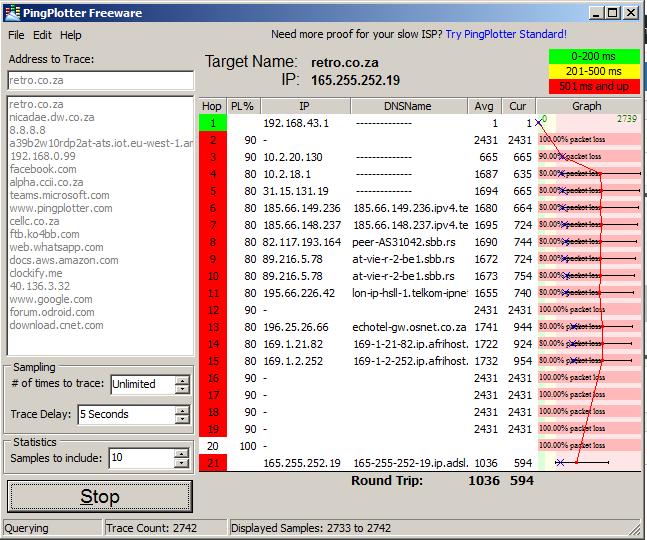Image resolution: width=647 pixels, height=540 pixels.
Task: Select 40.136.3.32 from address history
Action: [x=40, y=286]
